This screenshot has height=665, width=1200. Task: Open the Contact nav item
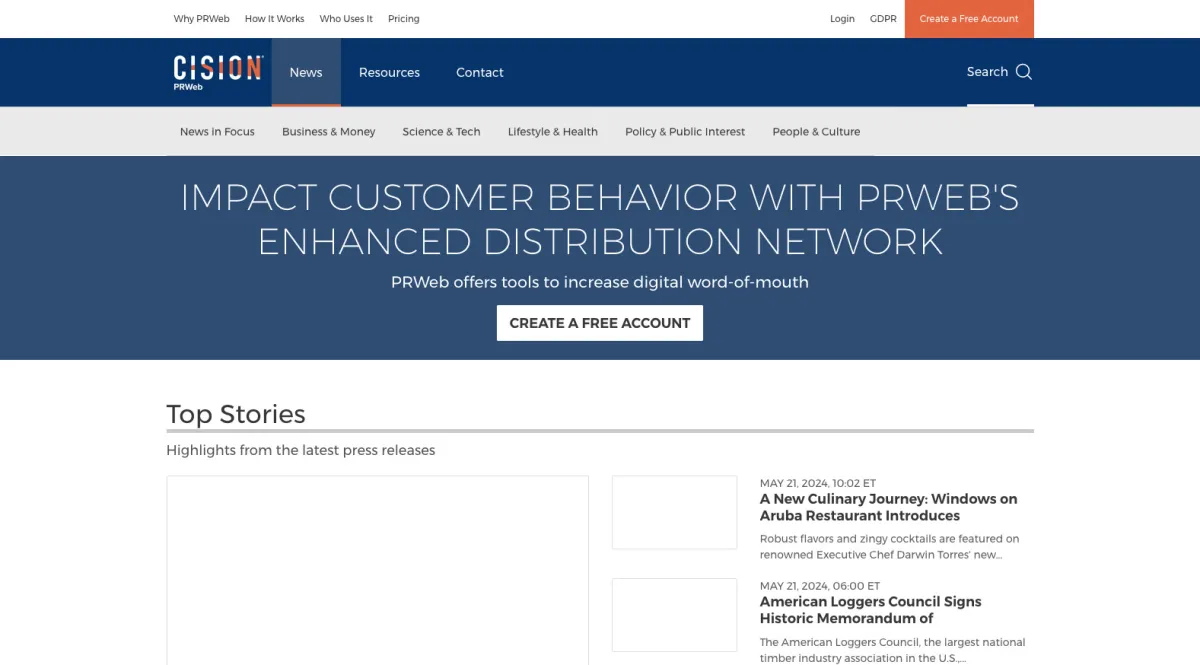pyautogui.click(x=480, y=72)
